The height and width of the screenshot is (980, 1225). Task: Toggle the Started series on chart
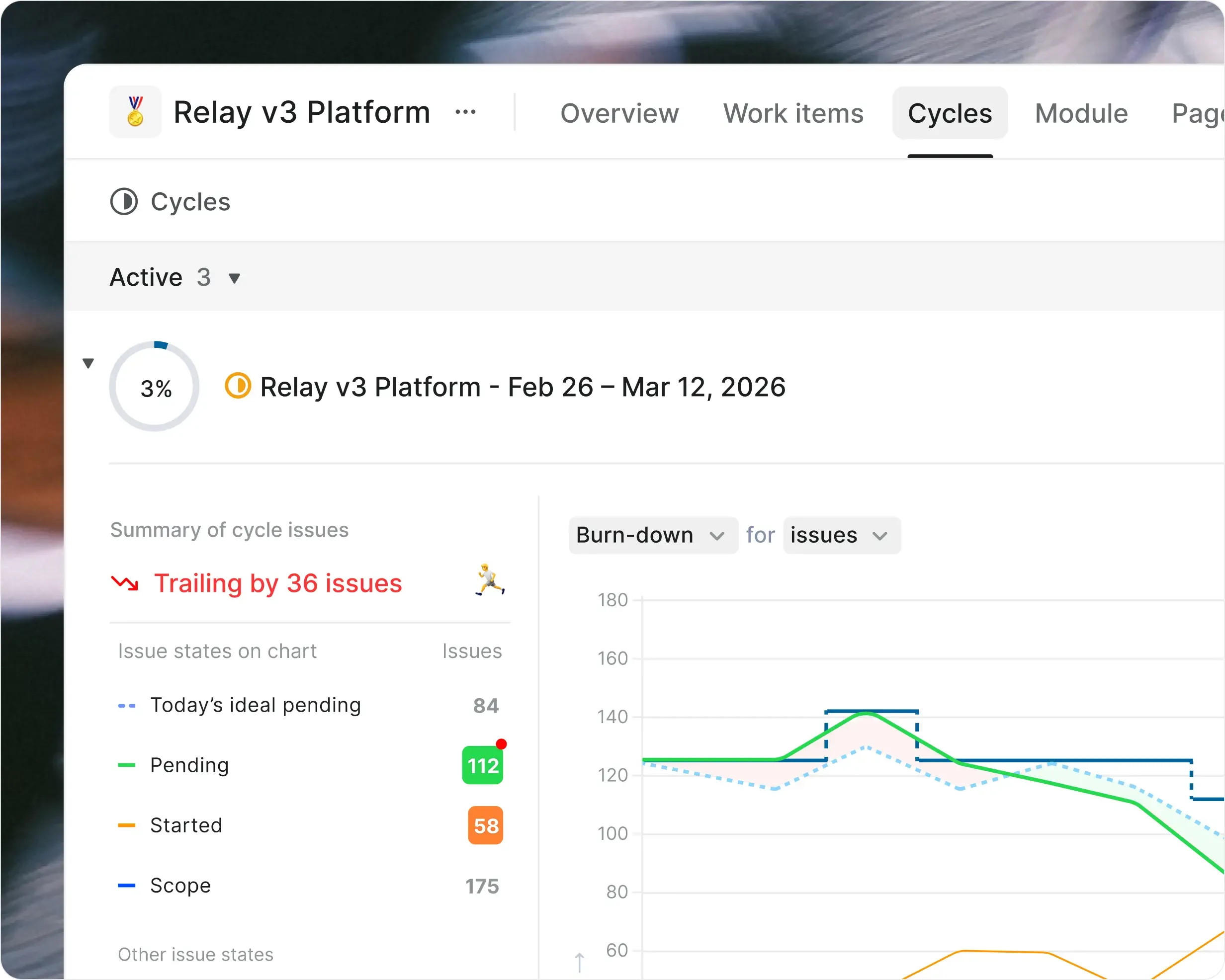[170, 825]
